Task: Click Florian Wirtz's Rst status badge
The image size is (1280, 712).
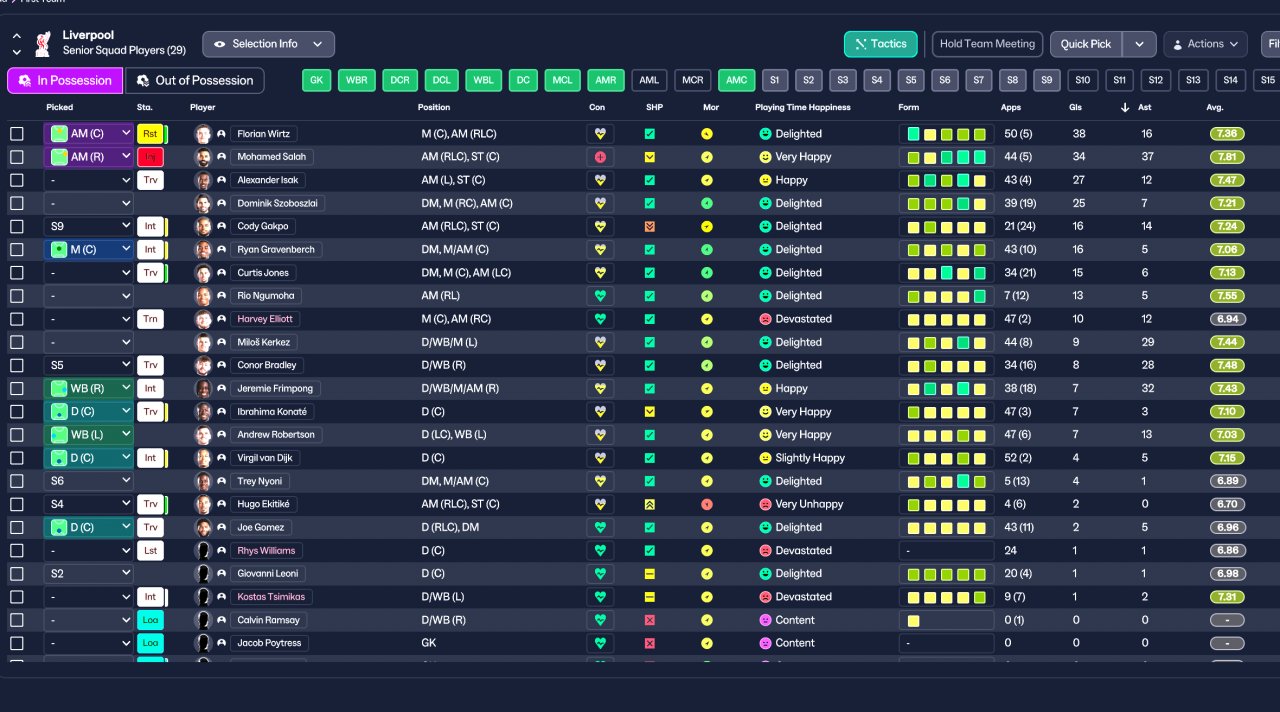Action: (150, 134)
